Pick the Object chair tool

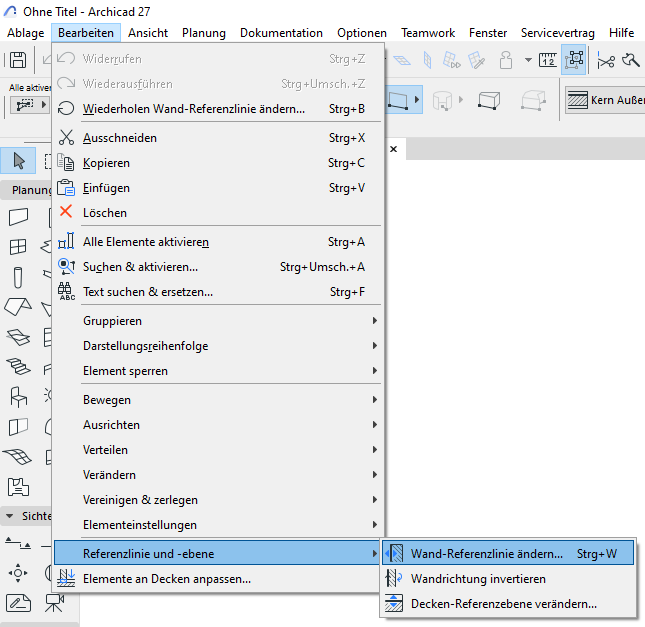(x=18, y=397)
